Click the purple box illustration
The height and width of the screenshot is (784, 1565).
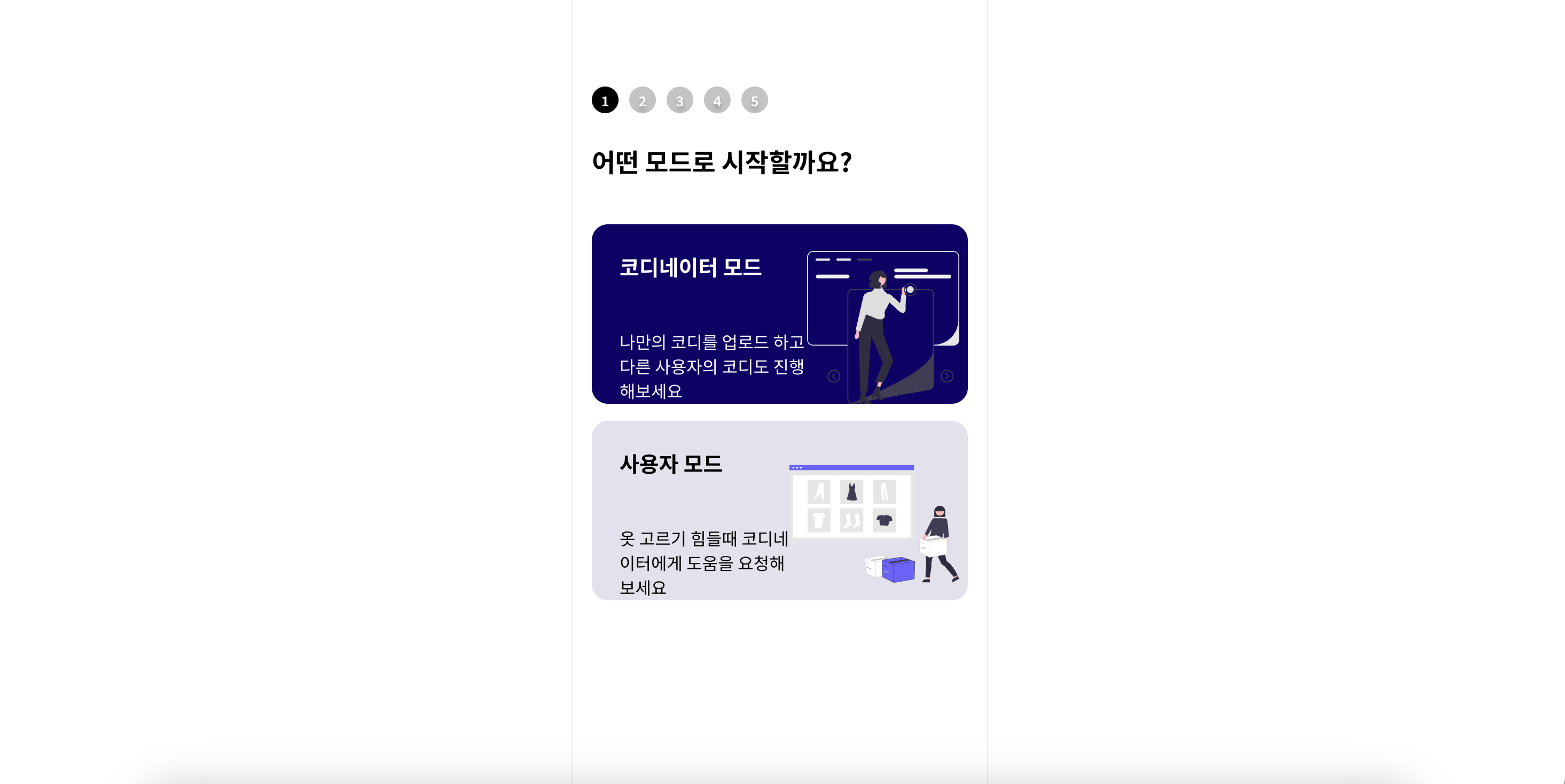tap(898, 570)
